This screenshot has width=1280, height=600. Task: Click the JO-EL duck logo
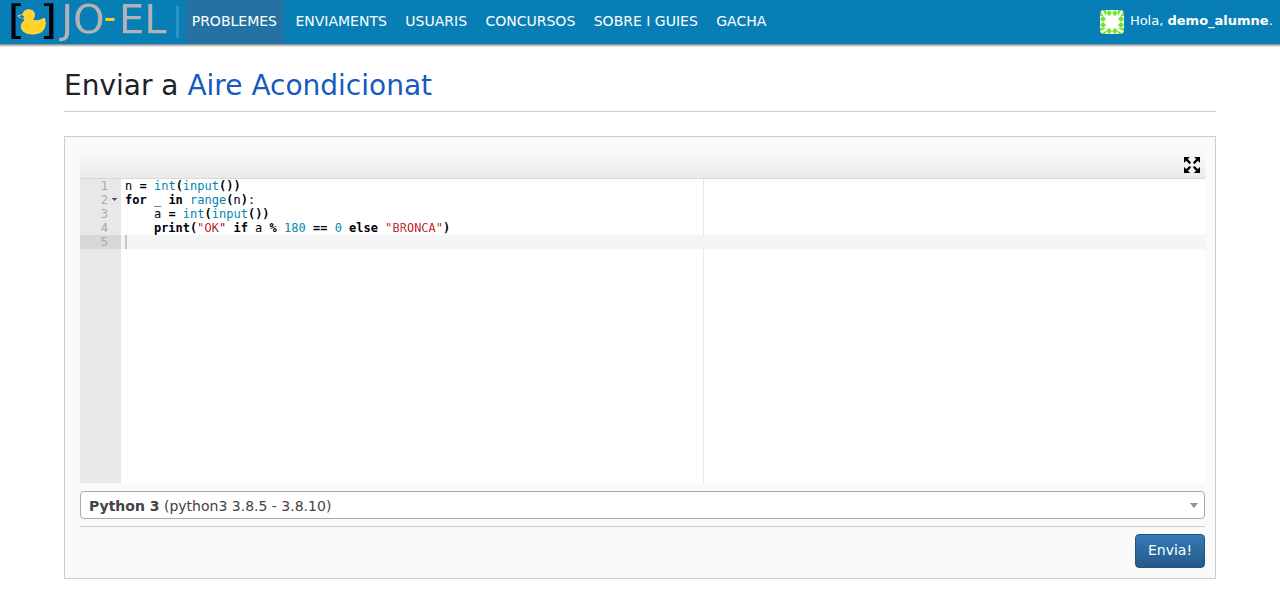(88, 22)
